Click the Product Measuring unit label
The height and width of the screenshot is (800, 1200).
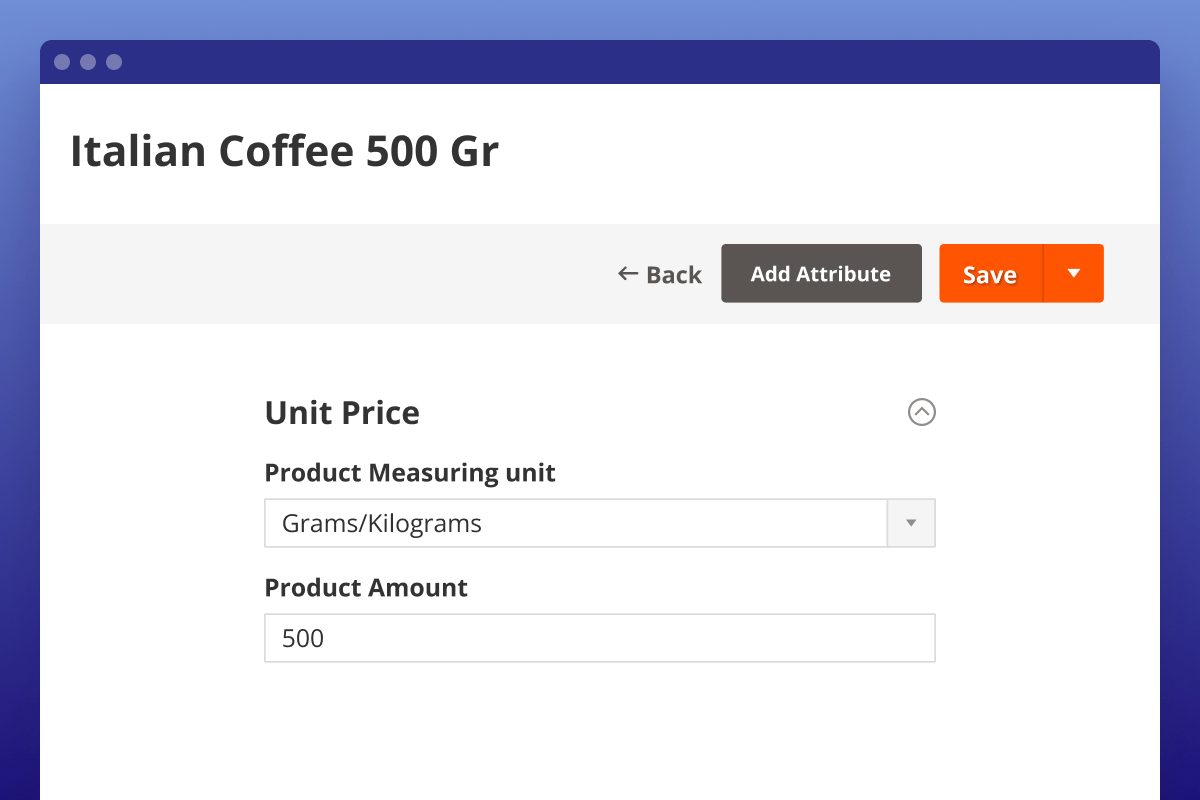410,472
